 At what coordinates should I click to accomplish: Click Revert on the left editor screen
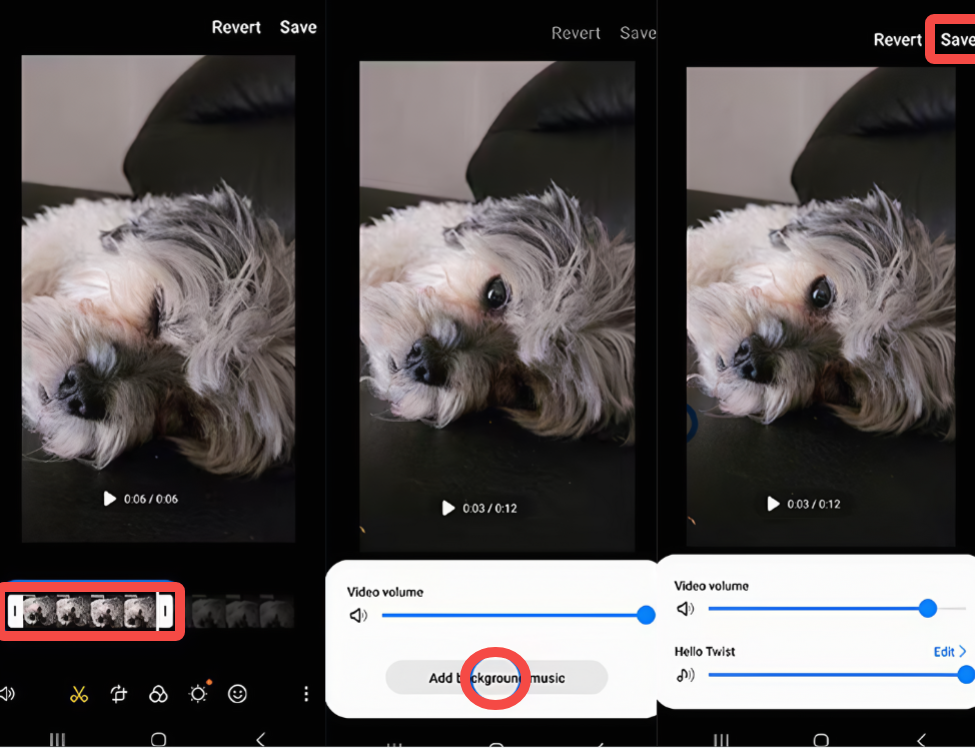coord(237,27)
